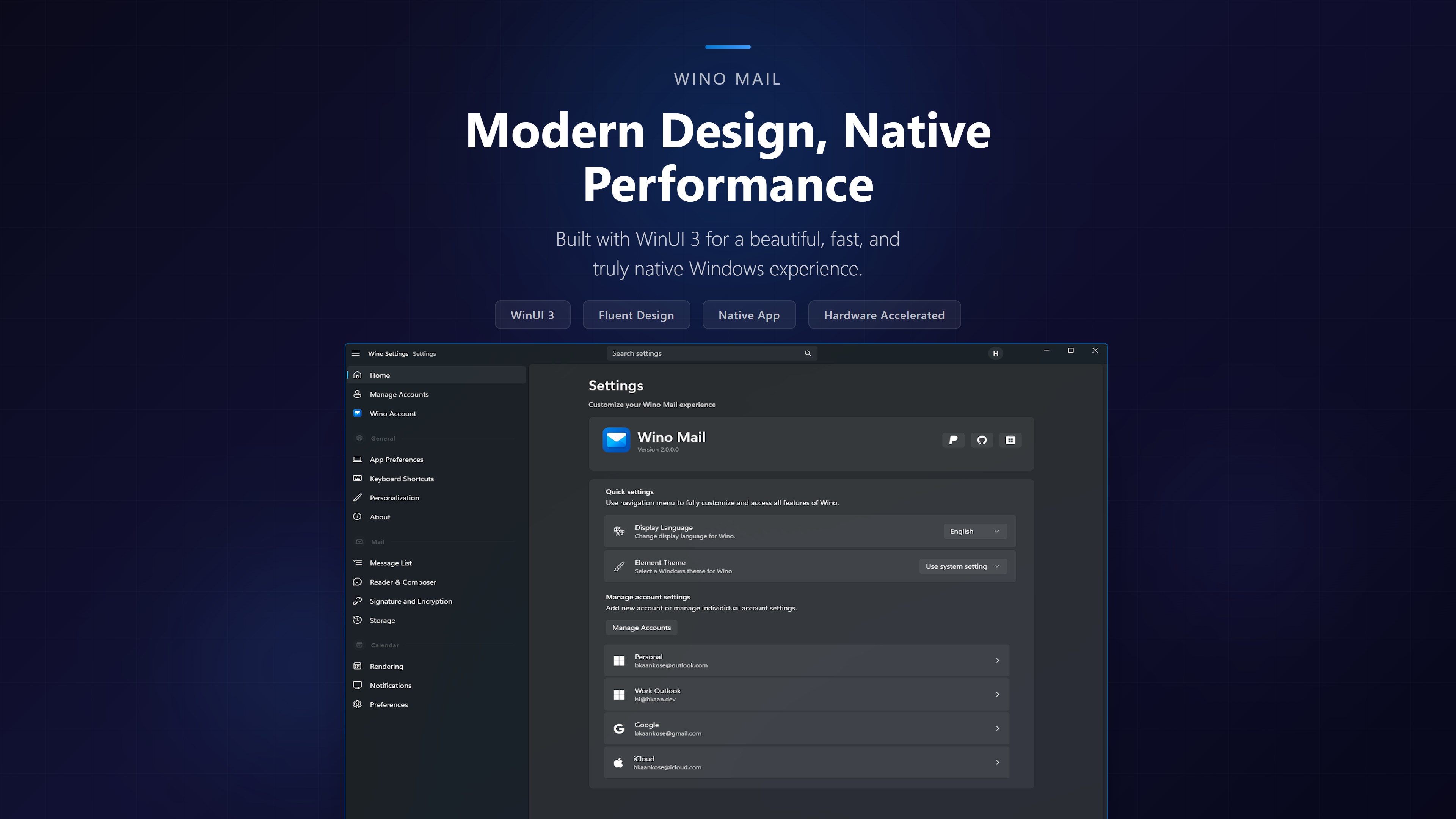Open calendar Preferences settings
The height and width of the screenshot is (819, 1456).
(x=436, y=704)
